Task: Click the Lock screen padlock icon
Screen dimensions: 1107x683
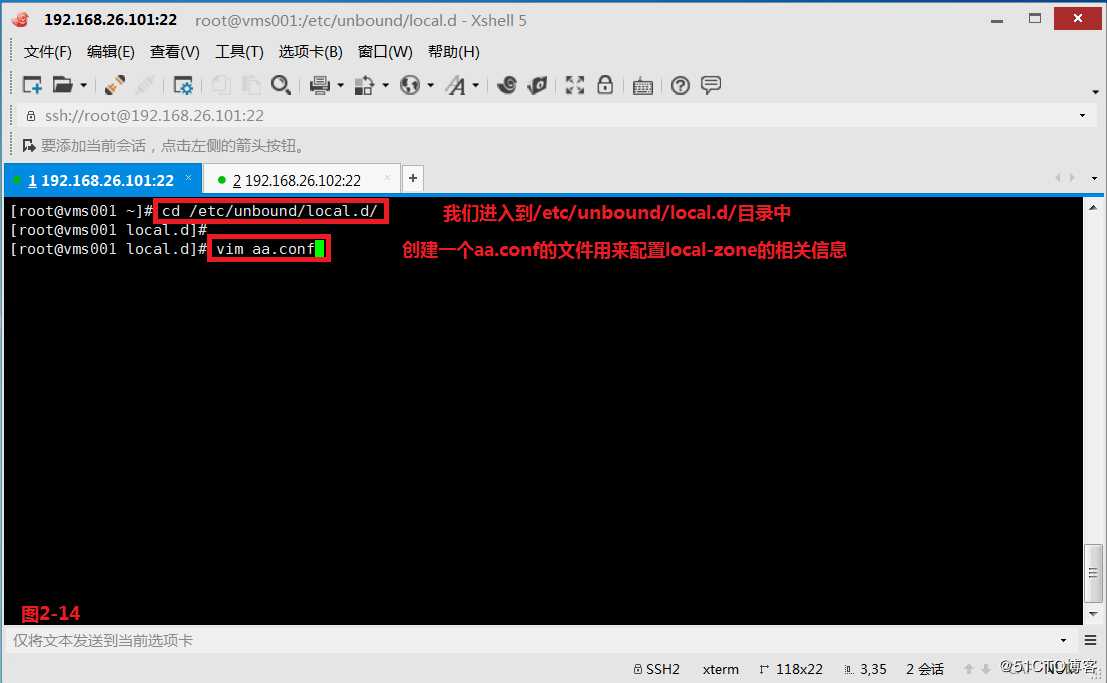Action: click(605, 85)
